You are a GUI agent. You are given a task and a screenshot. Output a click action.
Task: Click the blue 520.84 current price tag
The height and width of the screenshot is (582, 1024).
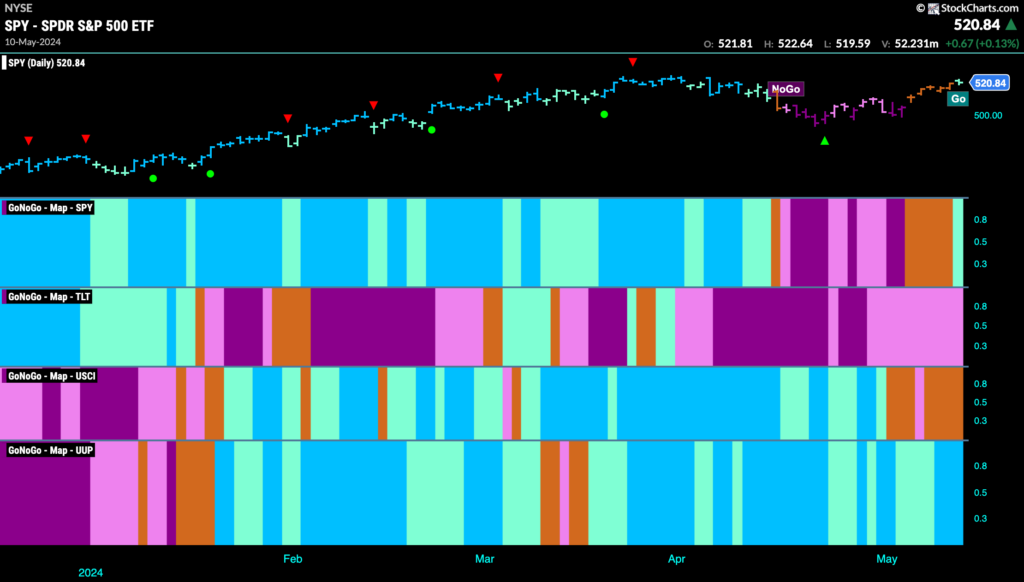[989, 83]
